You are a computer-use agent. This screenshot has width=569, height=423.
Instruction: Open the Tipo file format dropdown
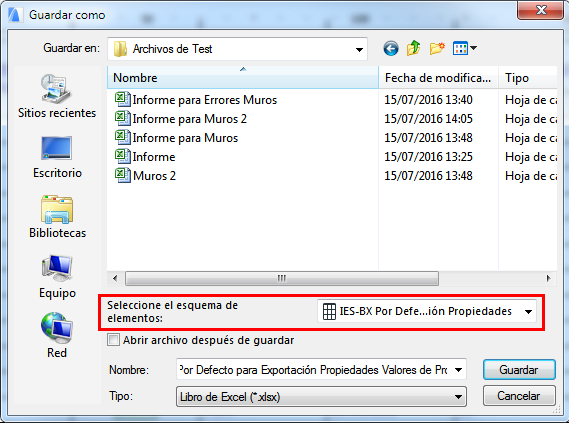tap(321, 397)
